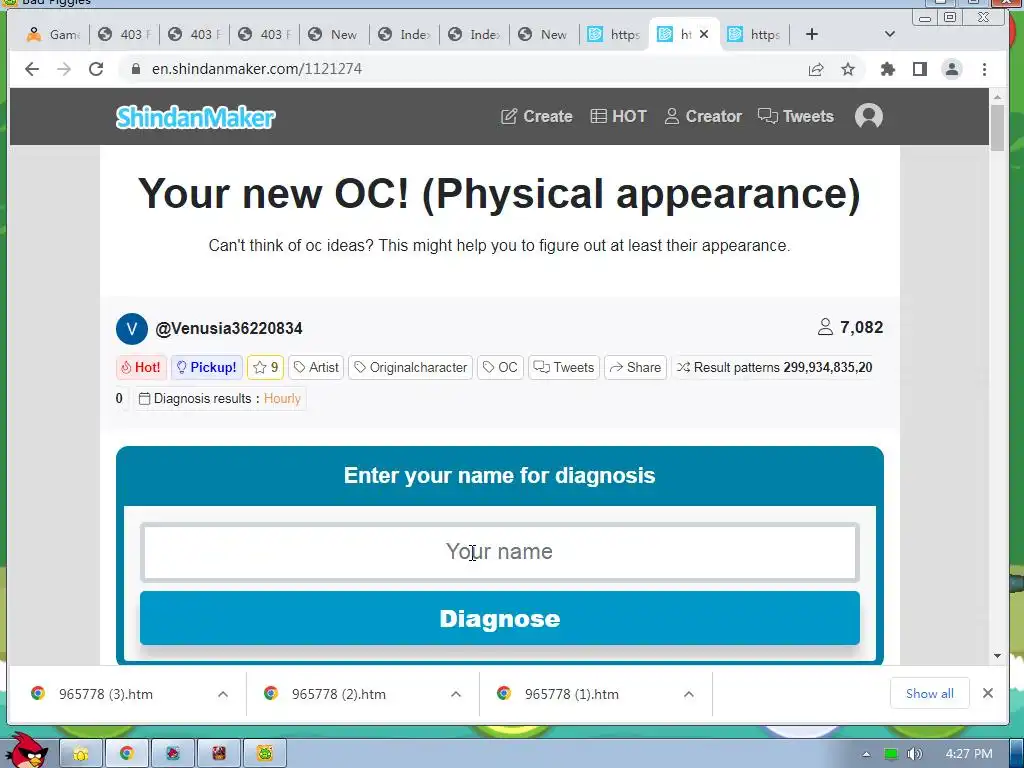Screen dimensions: 1024x768
Task: Click the Diagnose button
Action: tap(500, 618)
